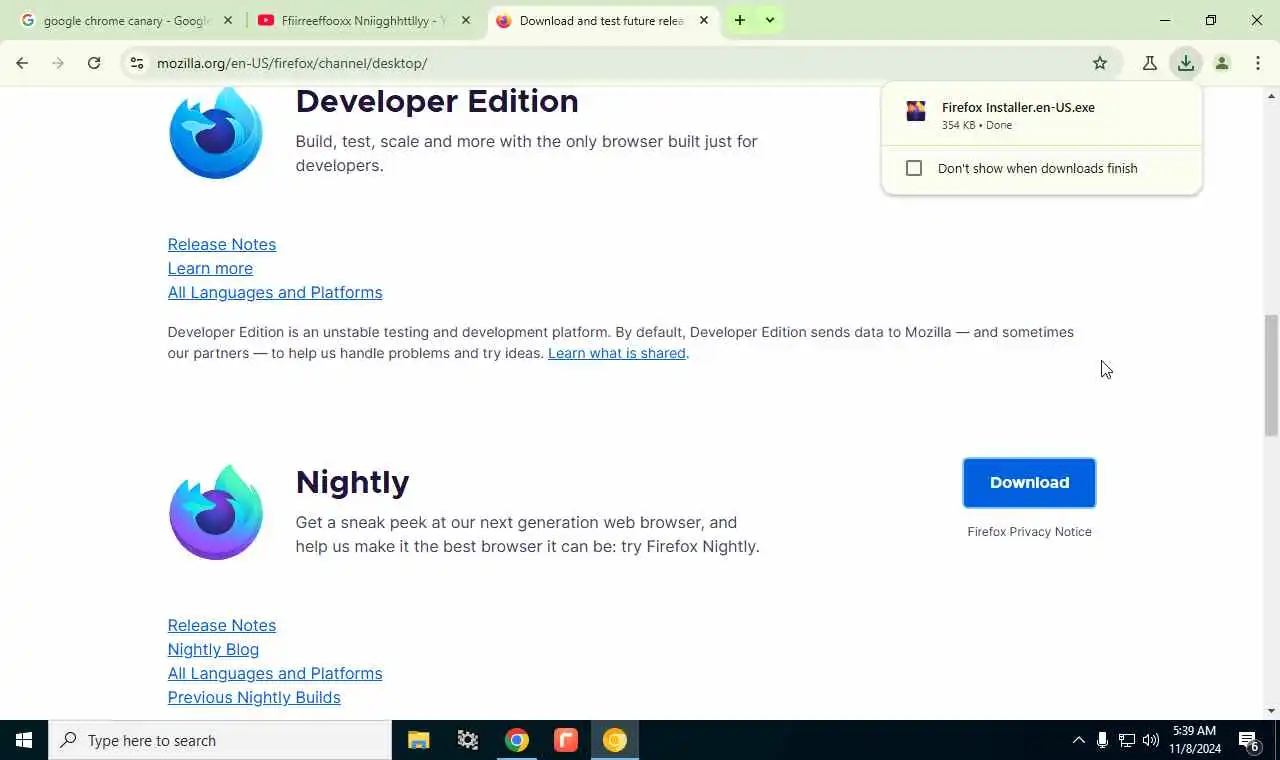Open network status tray icon
Image resolution: width=1280 pixels, height=760 pixels.
1127,740
